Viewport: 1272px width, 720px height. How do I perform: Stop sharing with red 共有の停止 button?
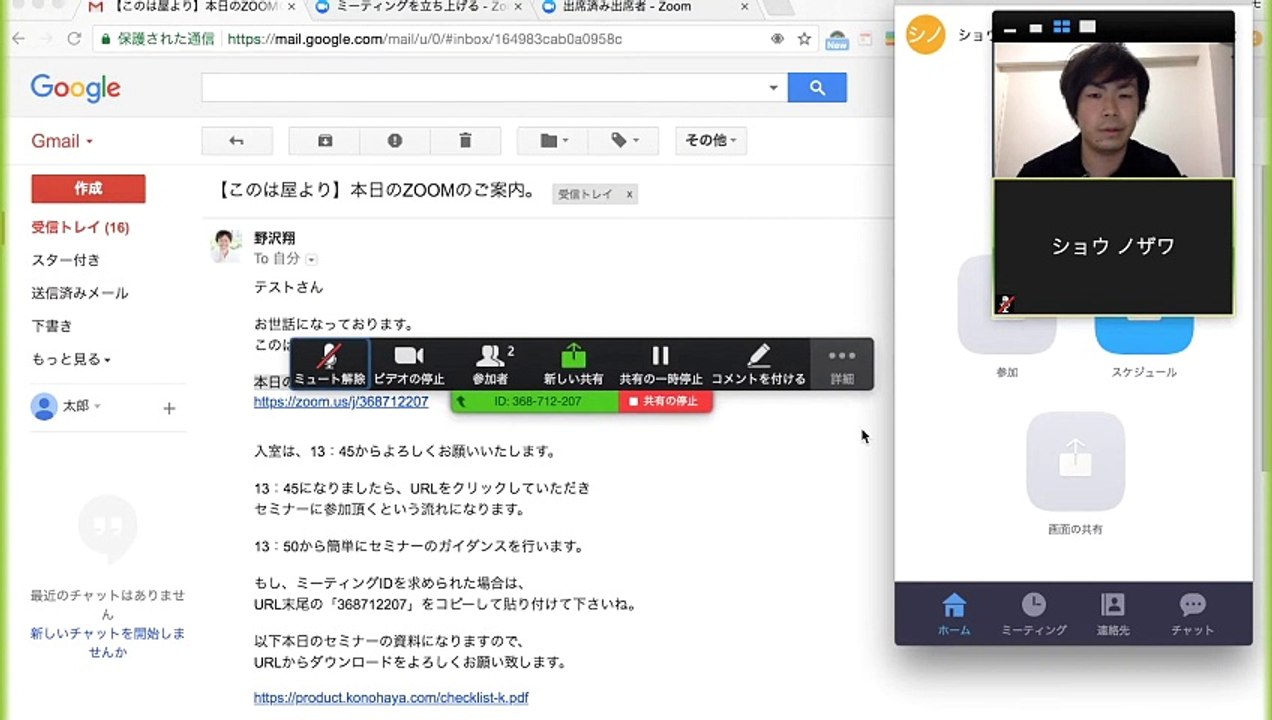(x=665, y=401)
